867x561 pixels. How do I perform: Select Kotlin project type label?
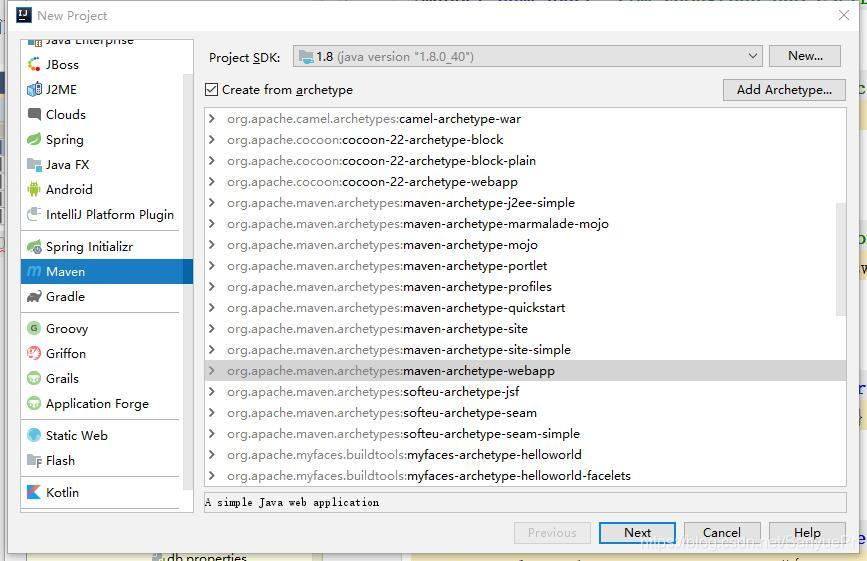(62, 492)
